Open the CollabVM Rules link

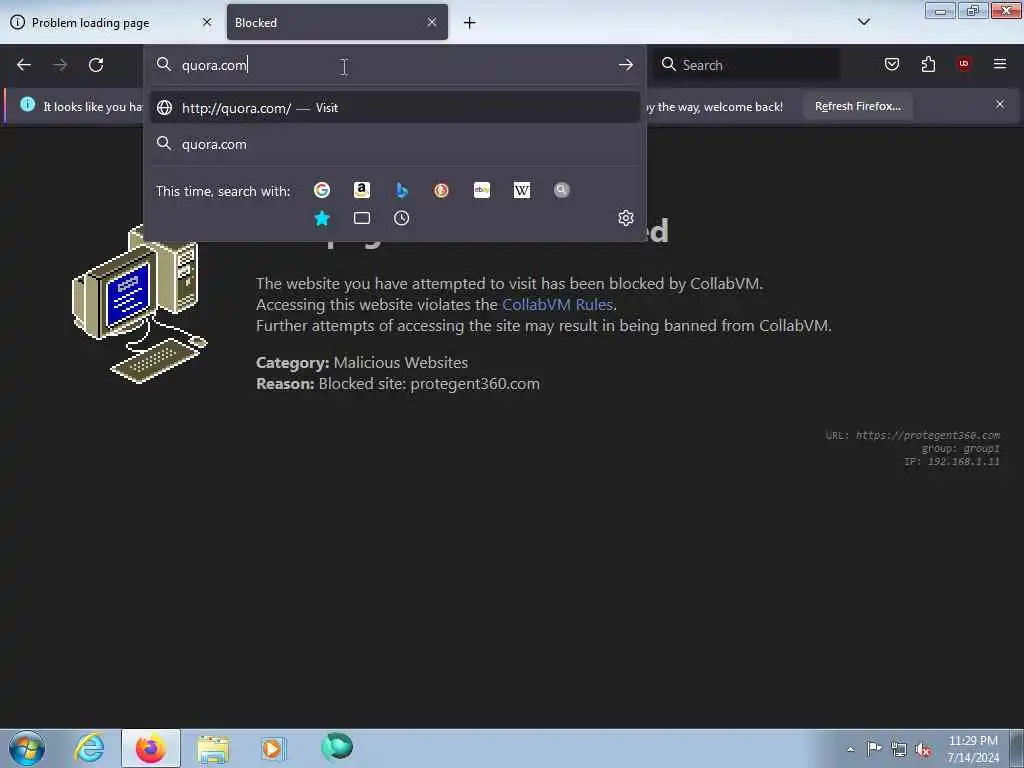(557, 304)
